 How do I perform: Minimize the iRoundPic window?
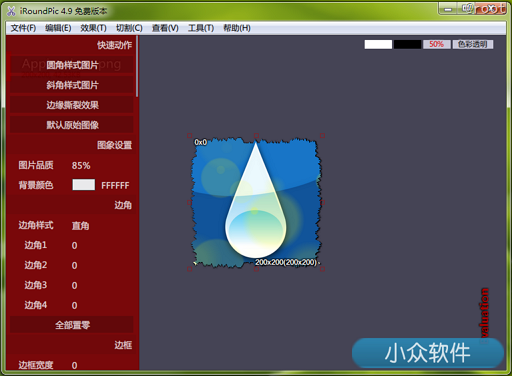[448, 9]
